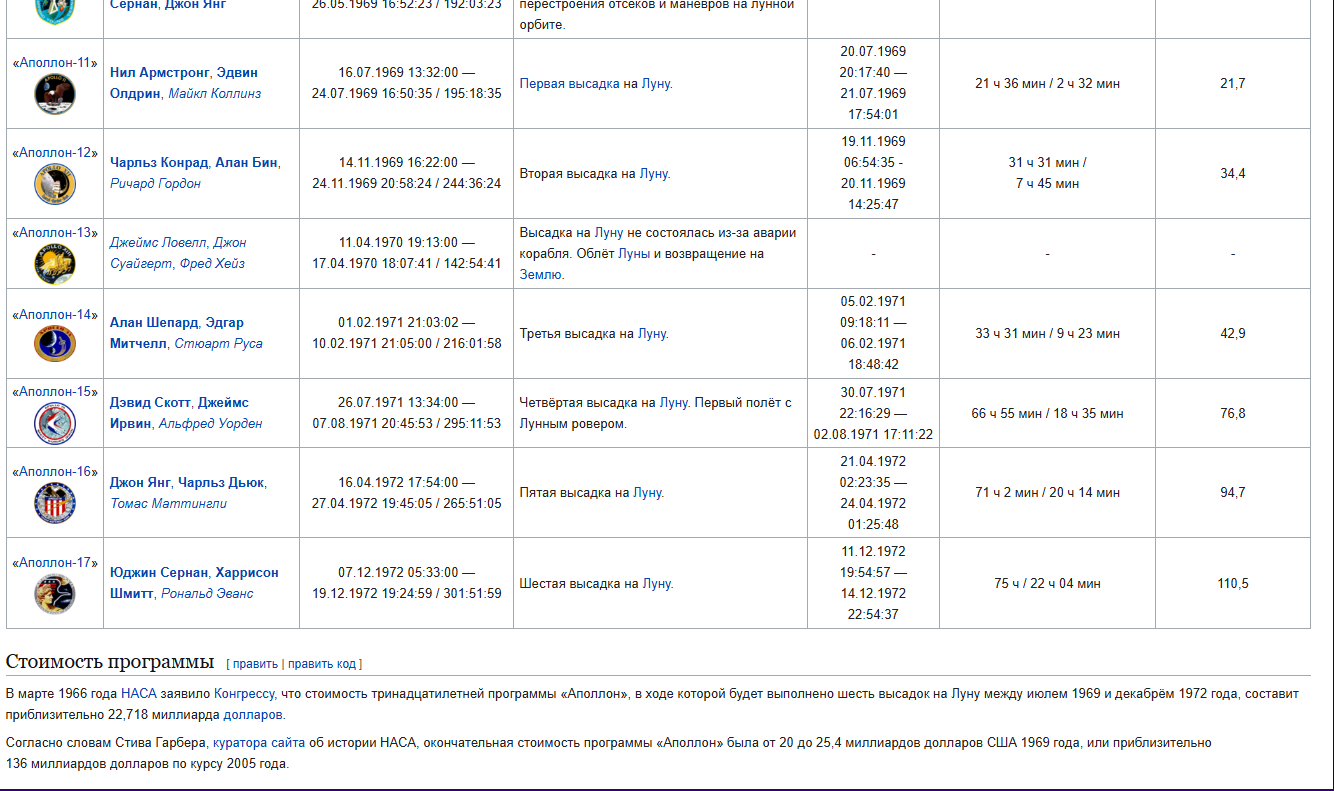Open the Apollo 17 mission patch image
The image size is (1334, 791).
[x=55, y=594]
